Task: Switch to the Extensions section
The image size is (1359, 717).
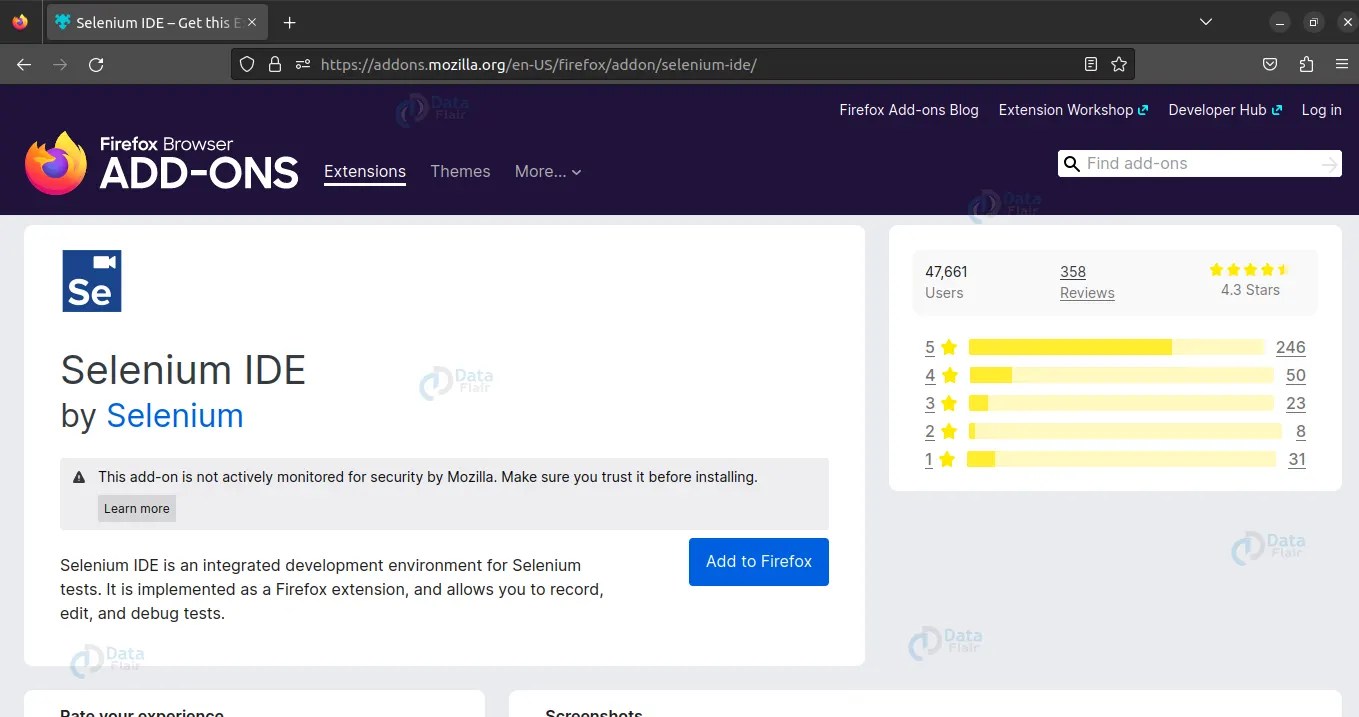Action: [x=364, y=171]
